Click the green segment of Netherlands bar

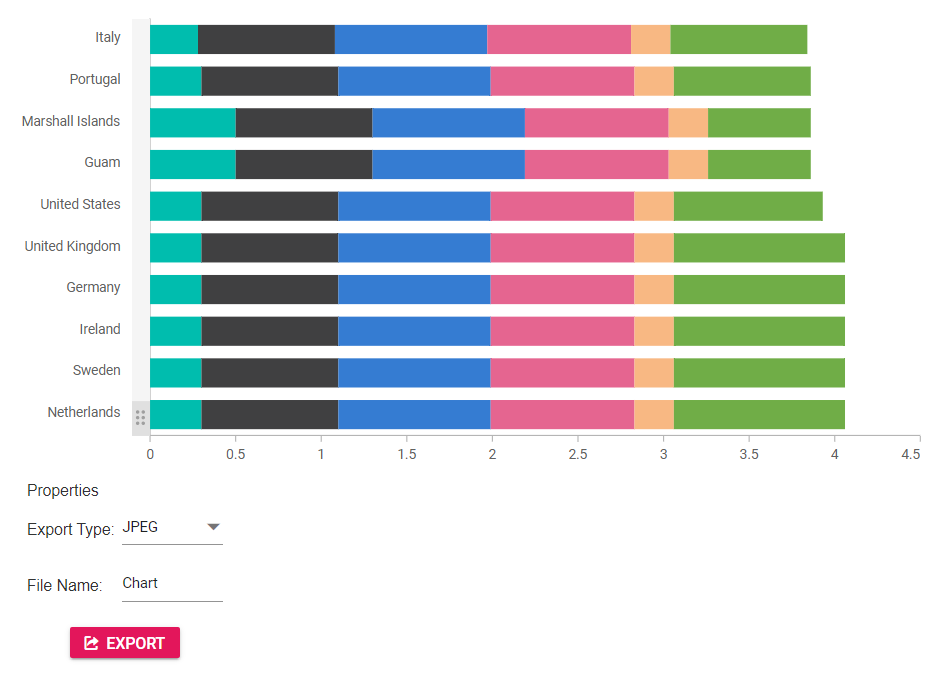point(759,414)
